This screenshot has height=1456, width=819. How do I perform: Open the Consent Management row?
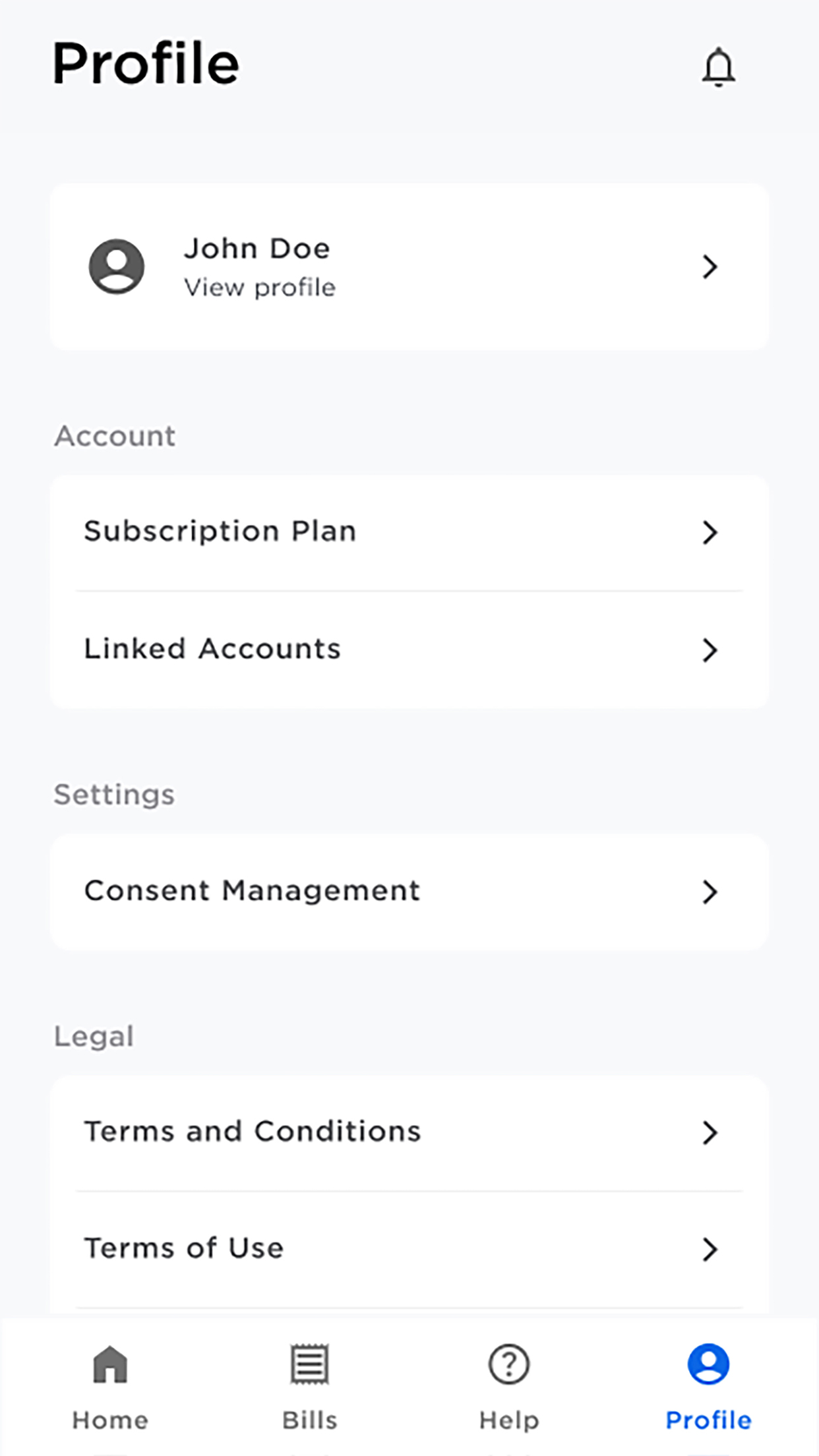(409, 892)
